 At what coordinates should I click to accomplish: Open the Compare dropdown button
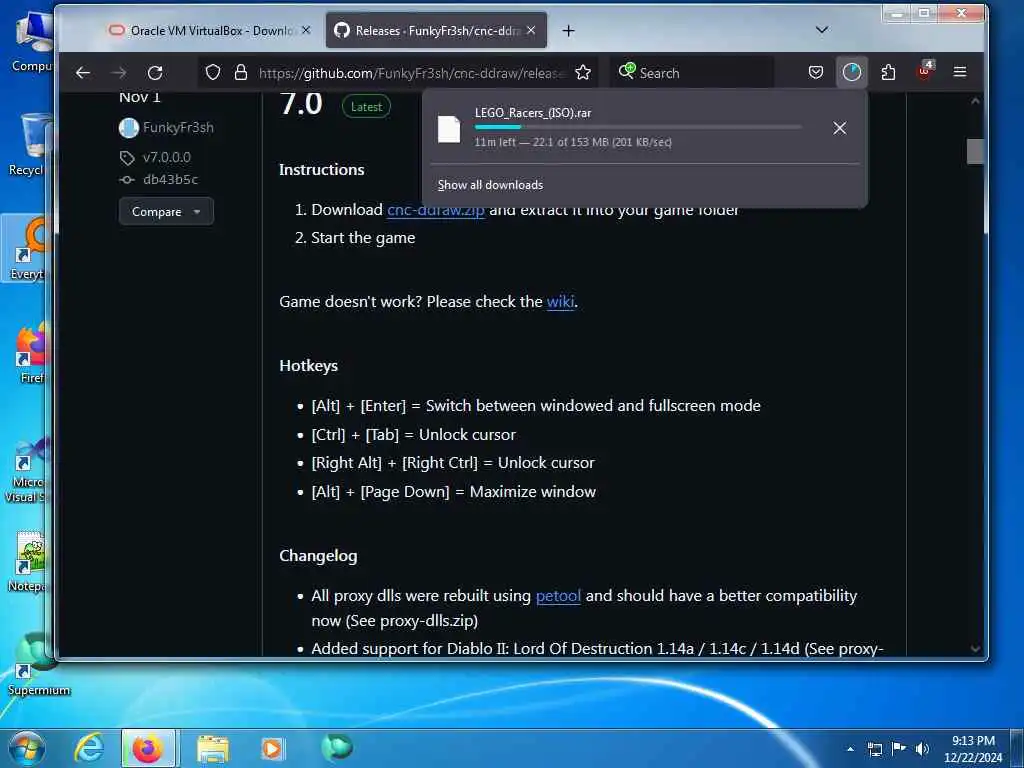[x=166, y=212]
